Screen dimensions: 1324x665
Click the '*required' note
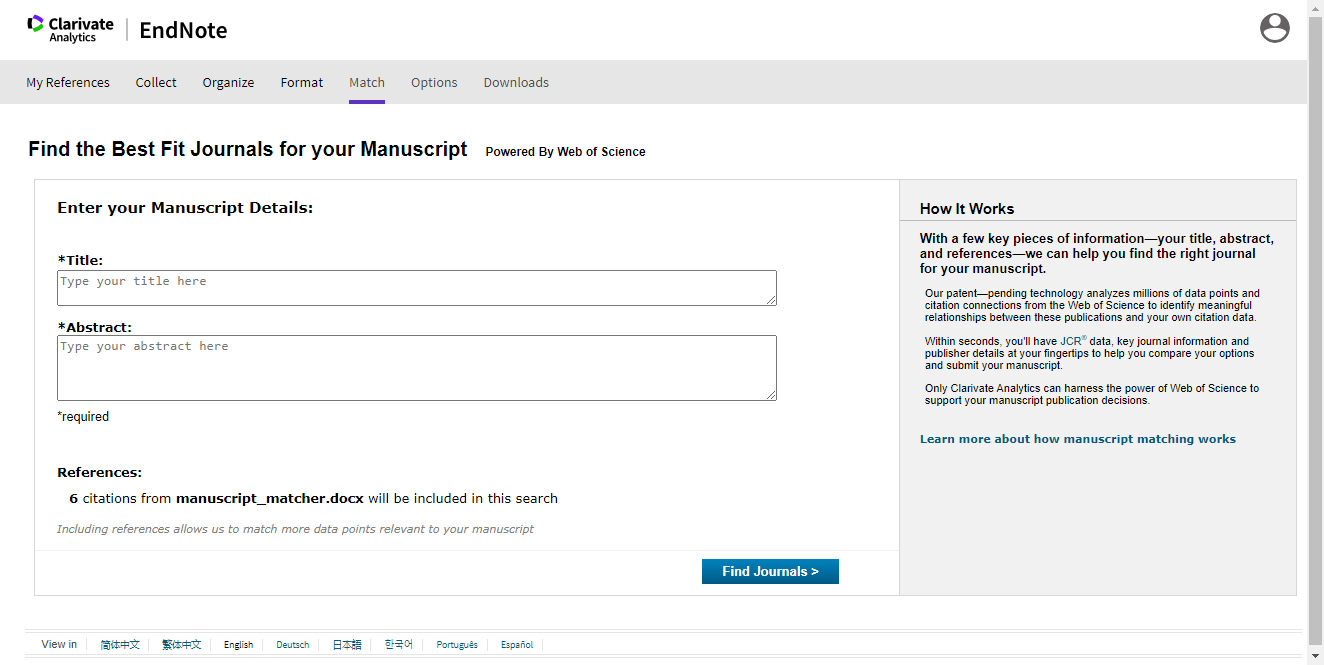(83, 417)
